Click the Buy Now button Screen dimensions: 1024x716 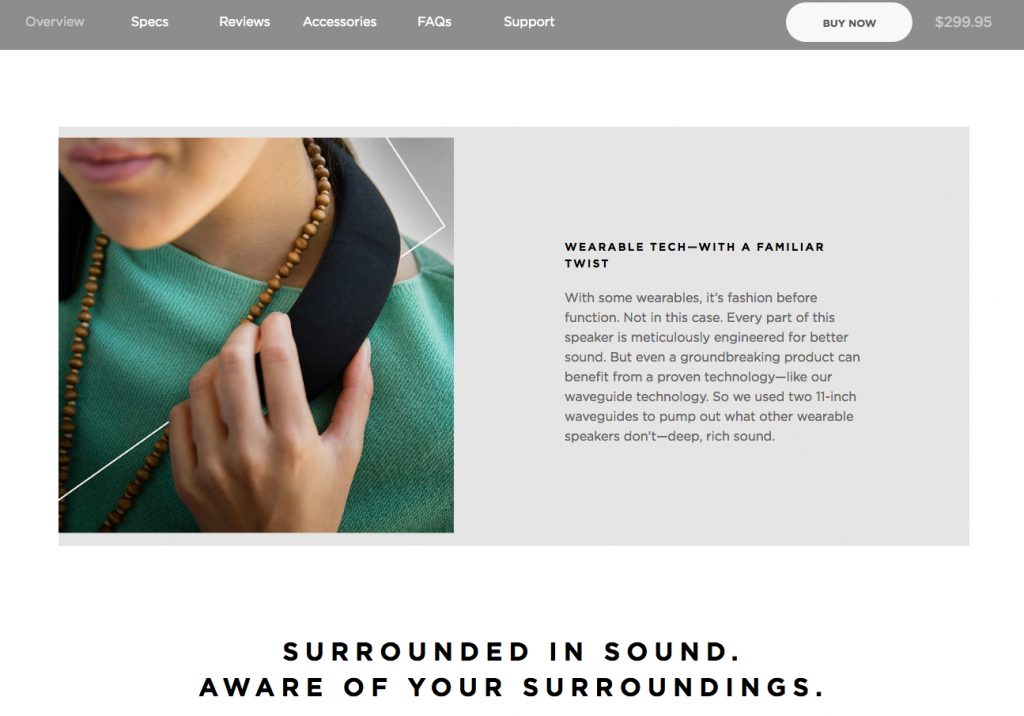click(849, 23)
